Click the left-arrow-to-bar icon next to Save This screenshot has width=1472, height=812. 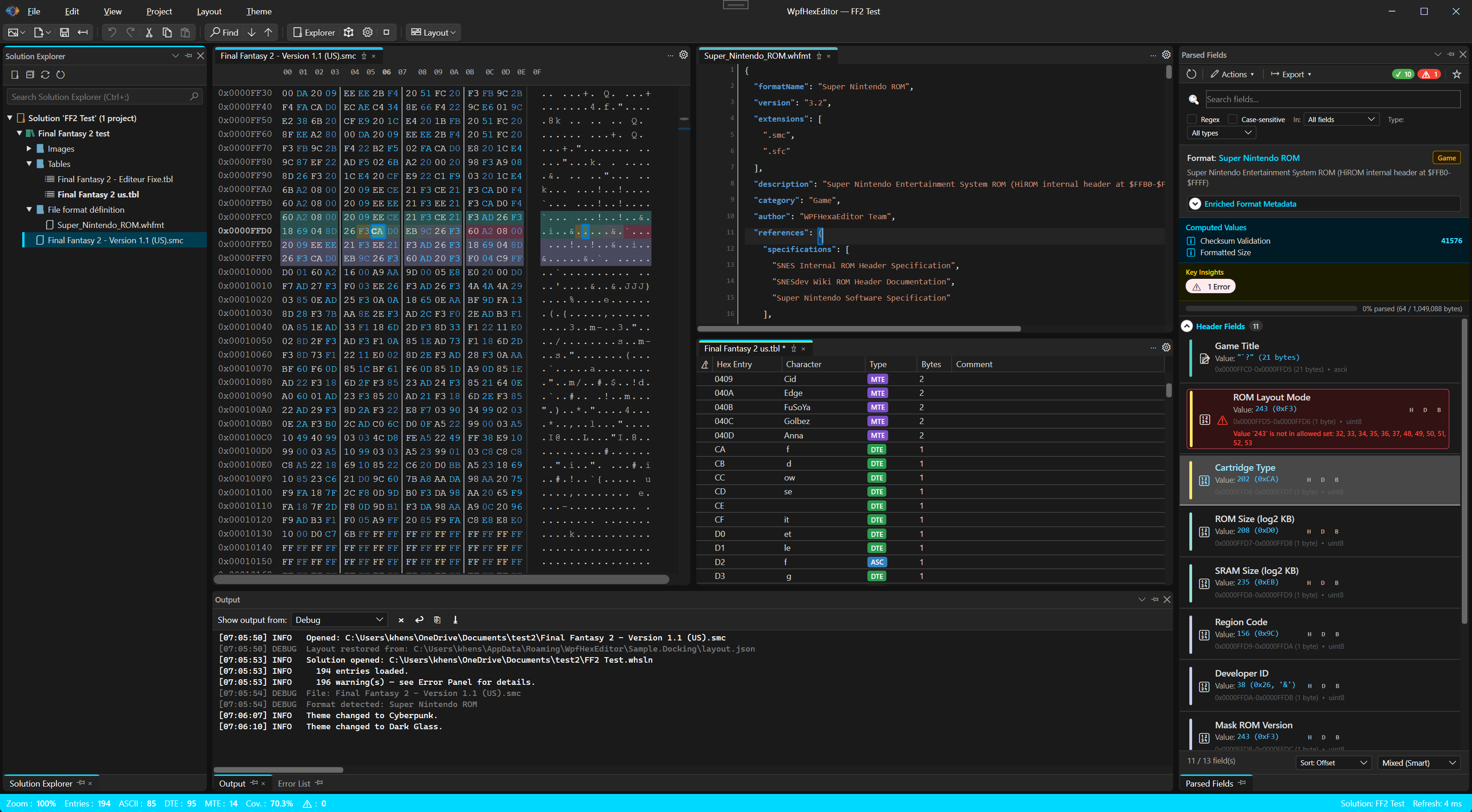coord(83,32)
